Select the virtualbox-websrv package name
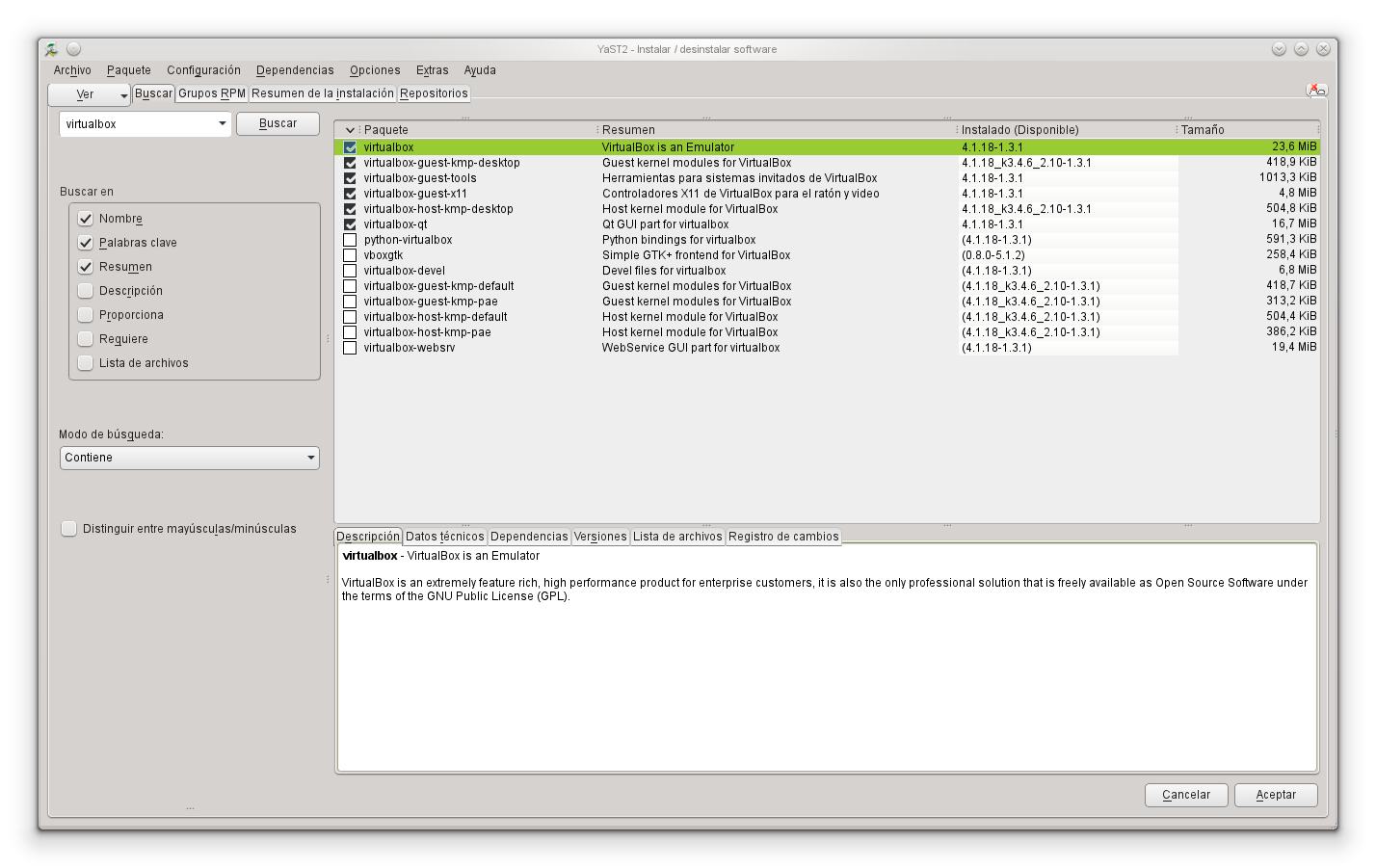 tap(410, 348)
